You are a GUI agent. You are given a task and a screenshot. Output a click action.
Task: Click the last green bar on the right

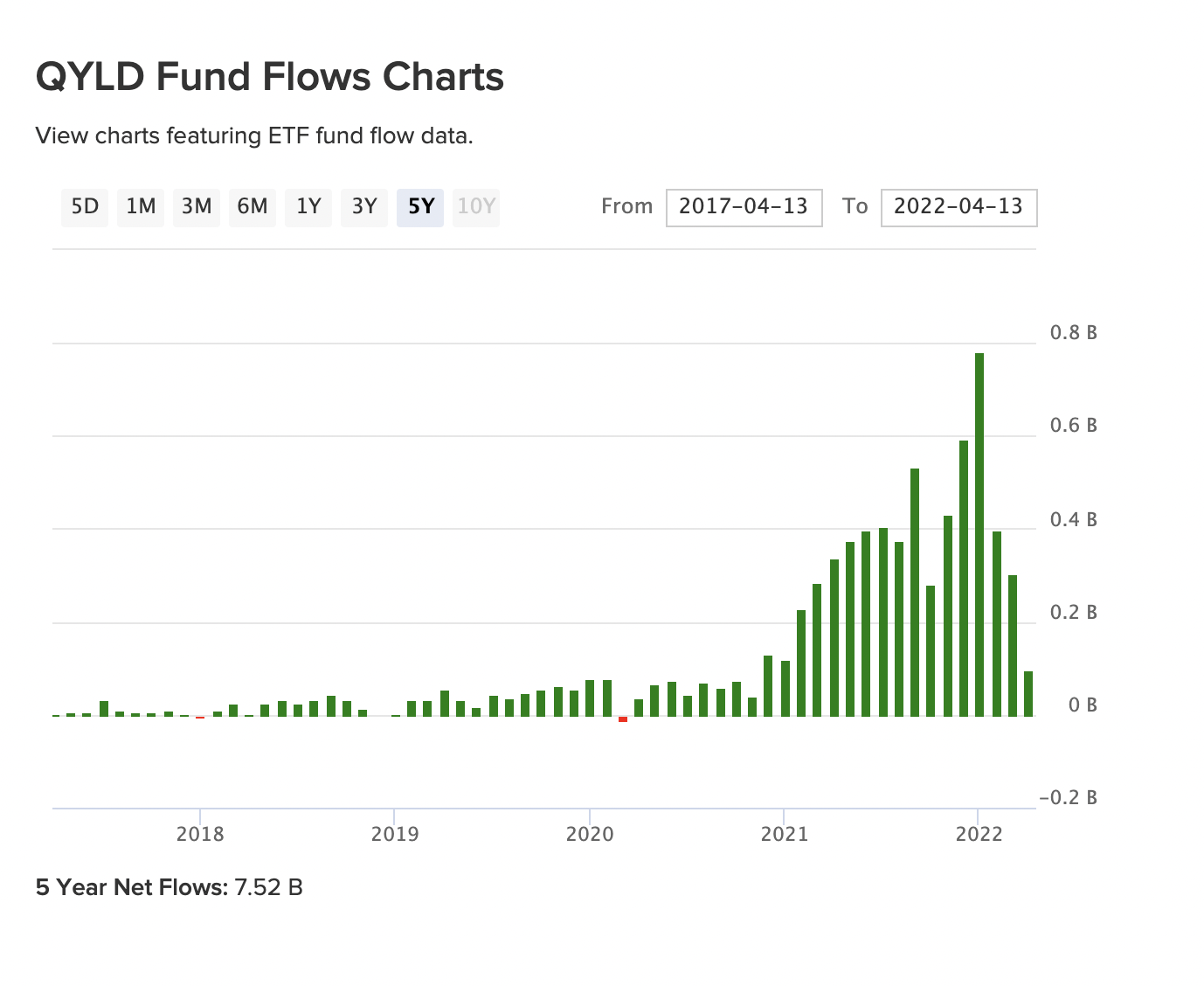point(1028,693)
